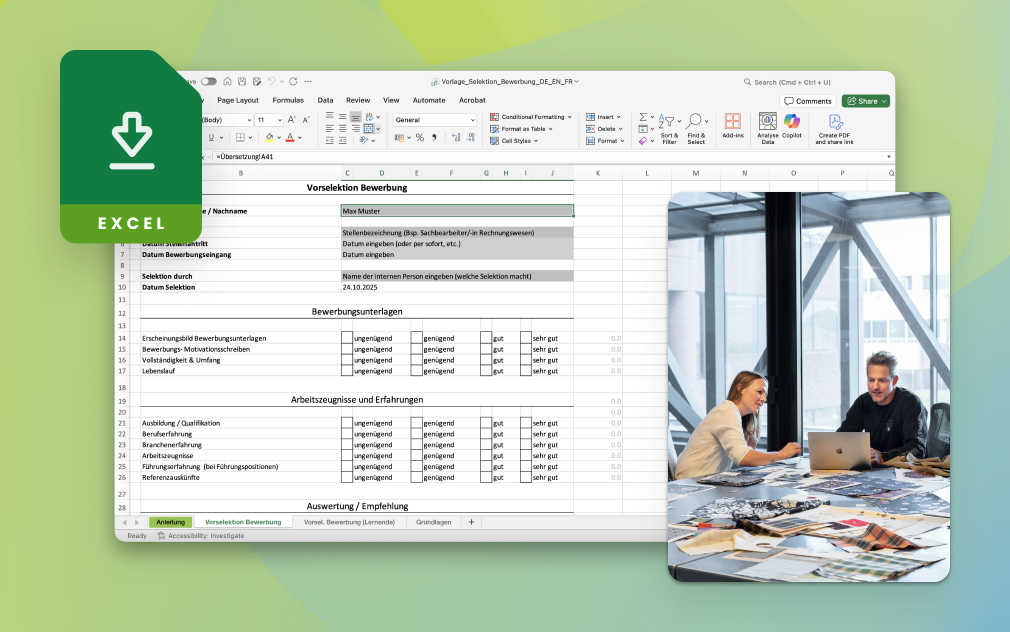The width and height of the screenshot is (1010, 632).
Task: Click the green Share button
Action: [x=866, y=101]
